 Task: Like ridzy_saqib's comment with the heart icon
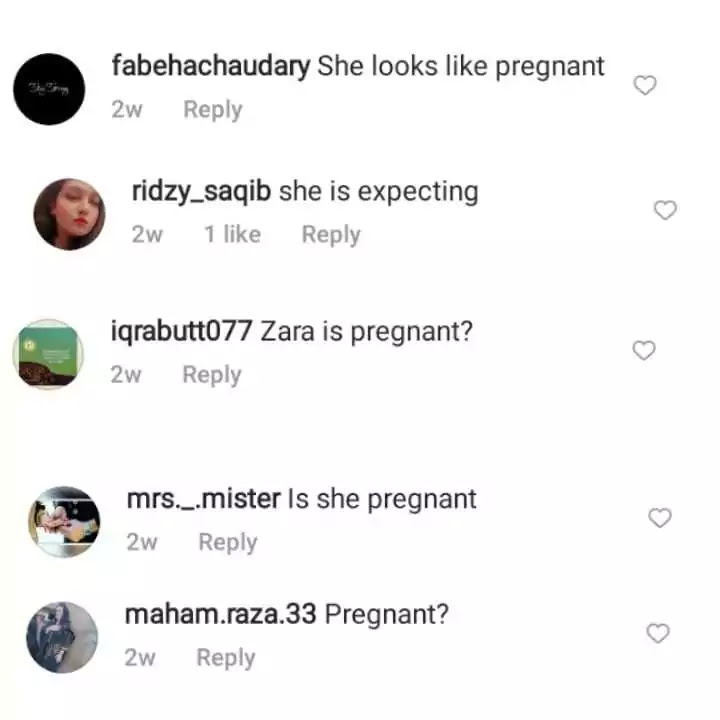[x=665, y=210]
